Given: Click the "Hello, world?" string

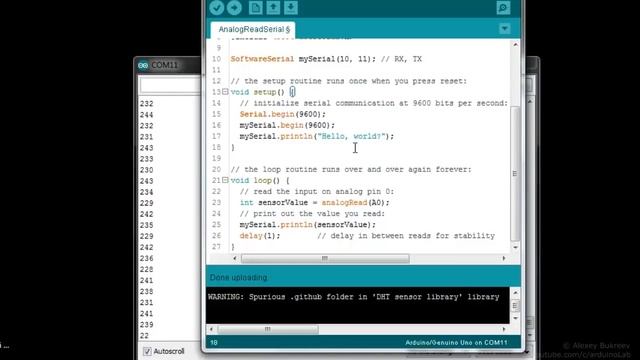Looking at the screenshot, I should coord(351,136).
